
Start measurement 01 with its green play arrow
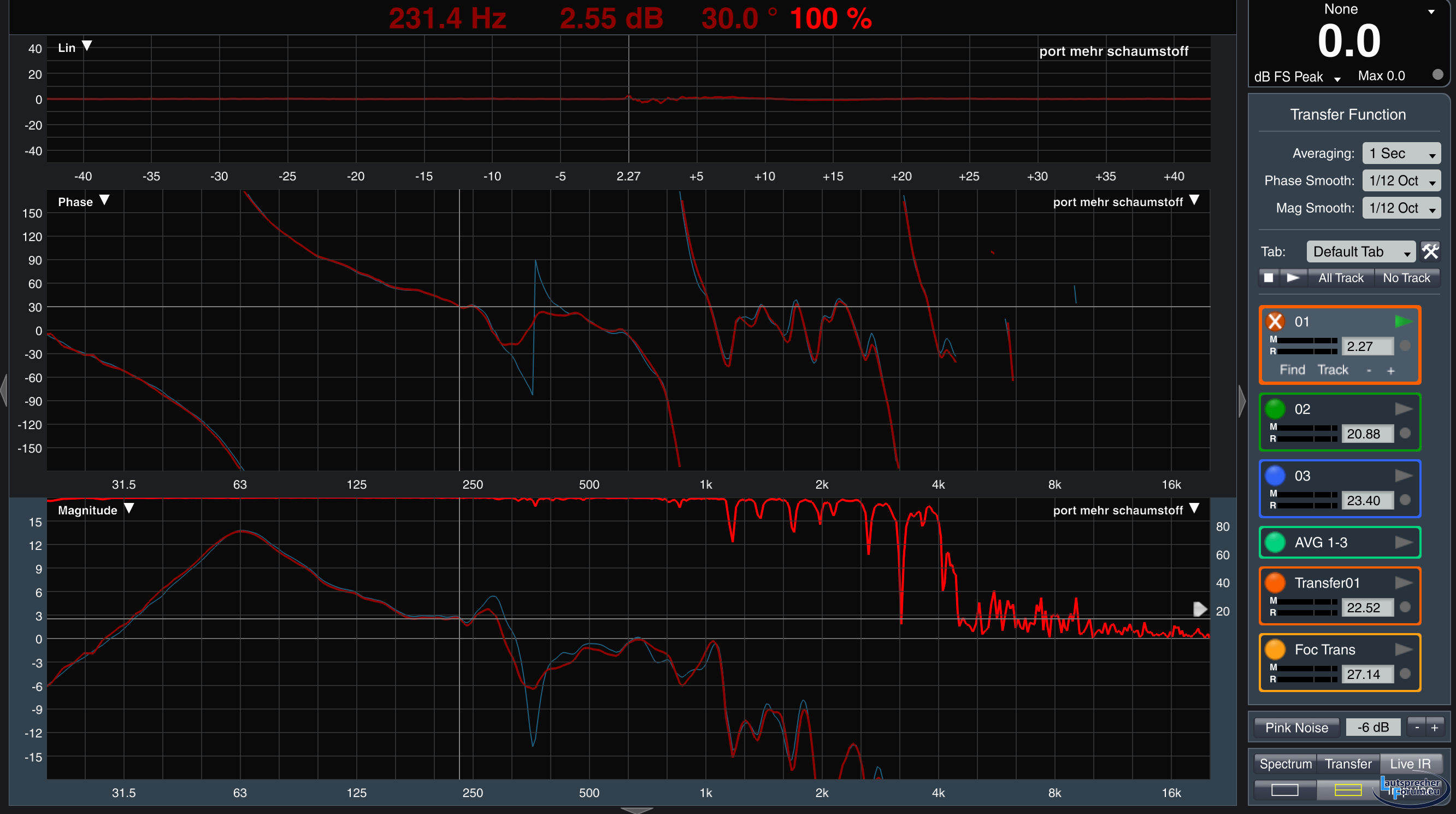(1404, 322)
